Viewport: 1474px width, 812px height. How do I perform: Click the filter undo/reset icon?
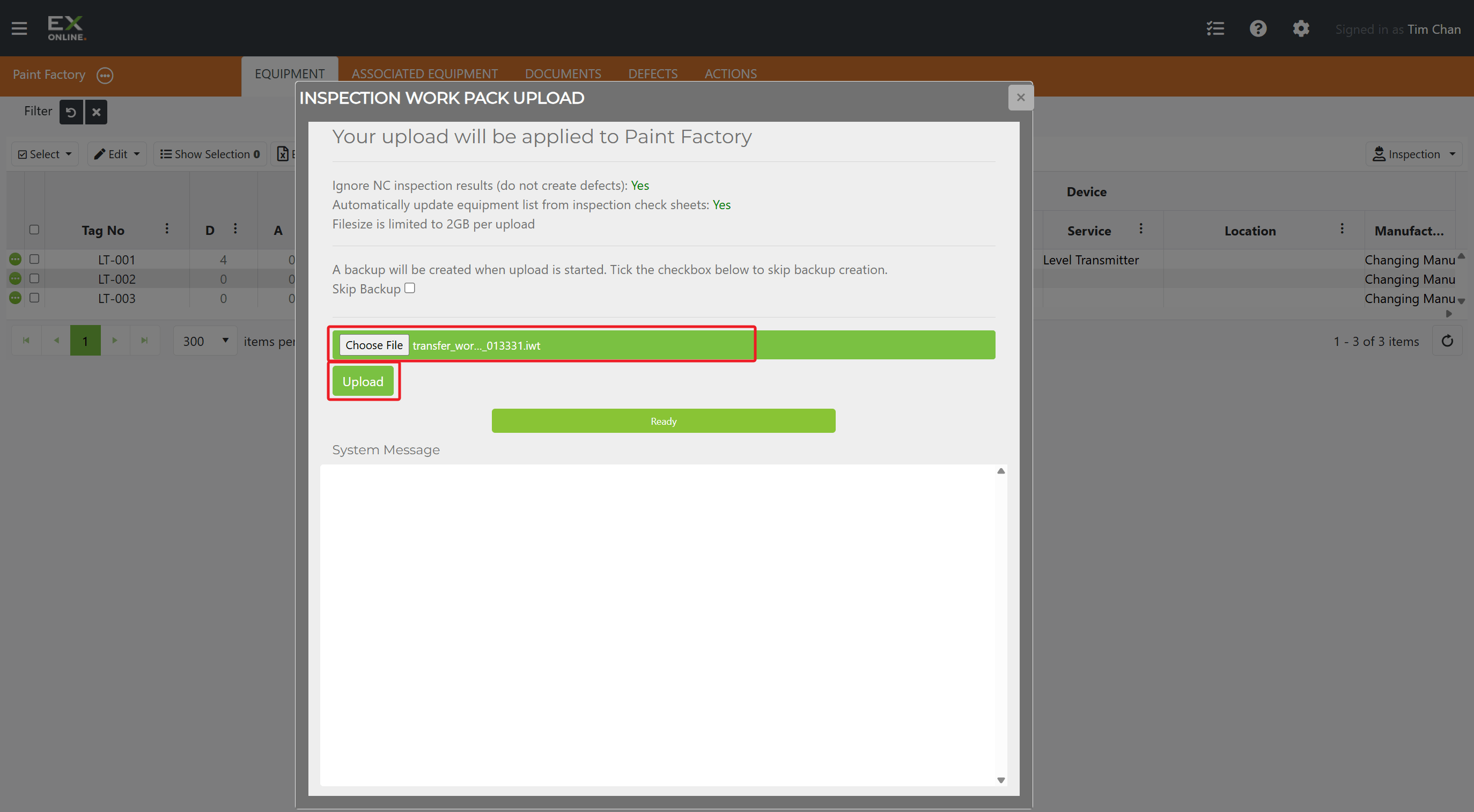(x=71, y=112)
